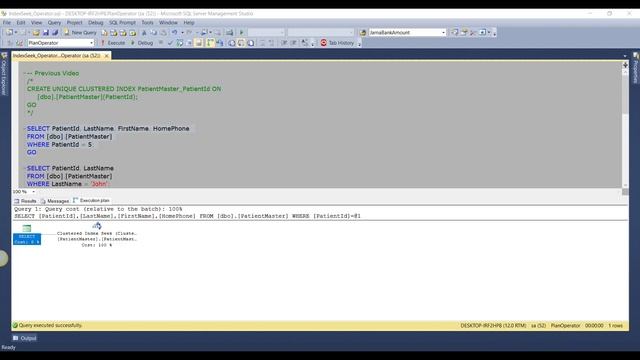Image resolution: width=640 pixels, height=360 pixels.
Task: Open the Object Explorer side tab
Action: point(4,73)
